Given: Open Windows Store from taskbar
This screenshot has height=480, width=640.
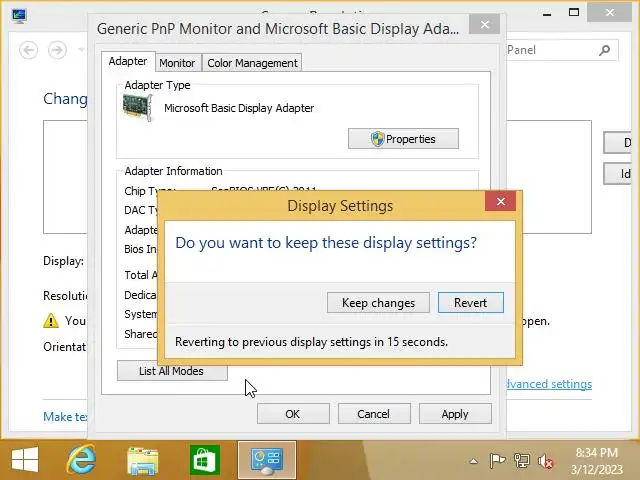Looking at the screenshot, I should coord(205,460).
